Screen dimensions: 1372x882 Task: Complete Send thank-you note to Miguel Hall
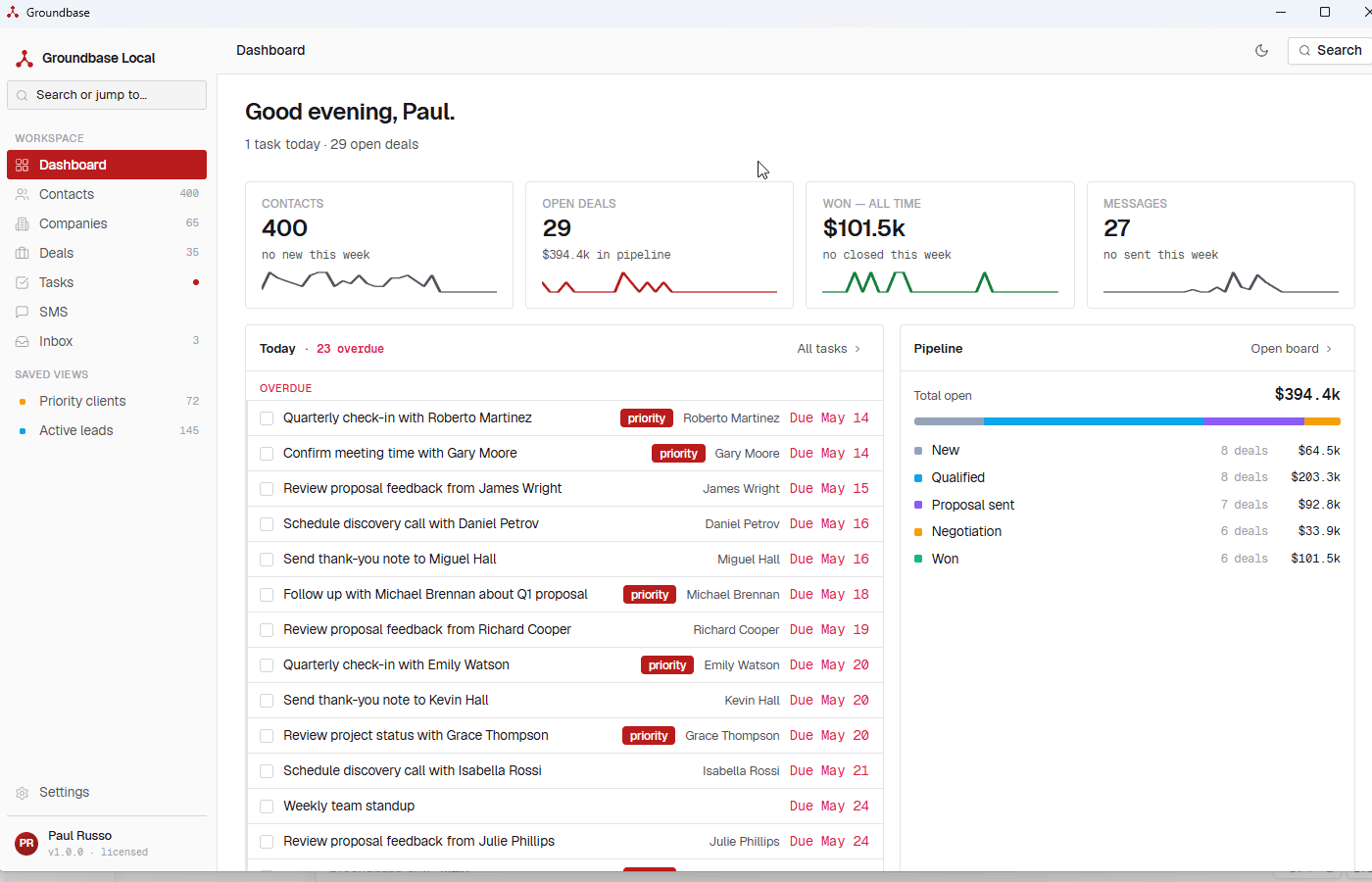click(267, 560)
